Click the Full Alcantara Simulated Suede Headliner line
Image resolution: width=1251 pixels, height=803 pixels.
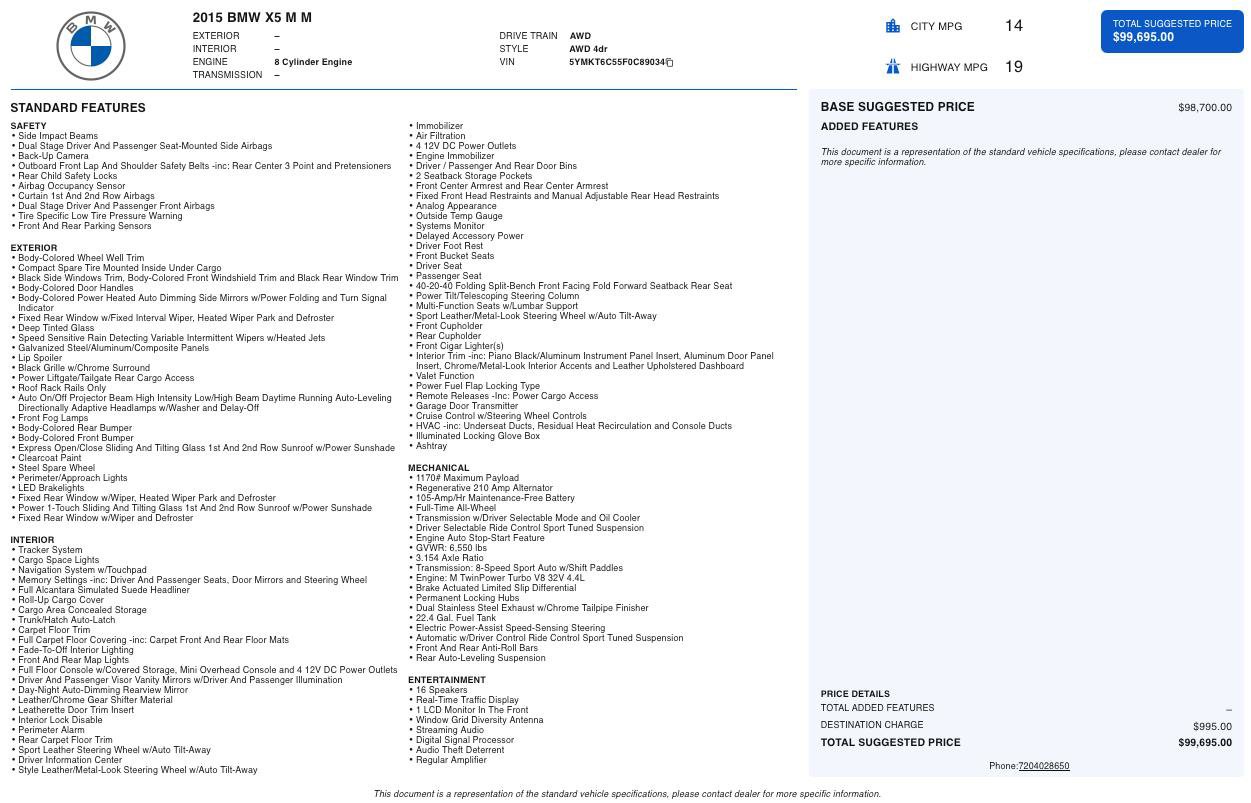point(104,590)
